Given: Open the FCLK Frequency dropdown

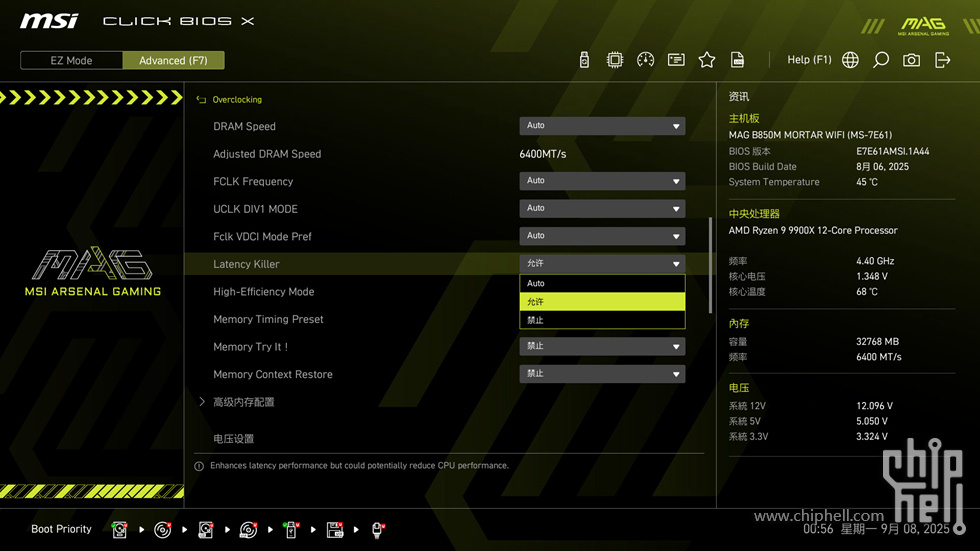Looking at the screenshot, I should (602, 181).
